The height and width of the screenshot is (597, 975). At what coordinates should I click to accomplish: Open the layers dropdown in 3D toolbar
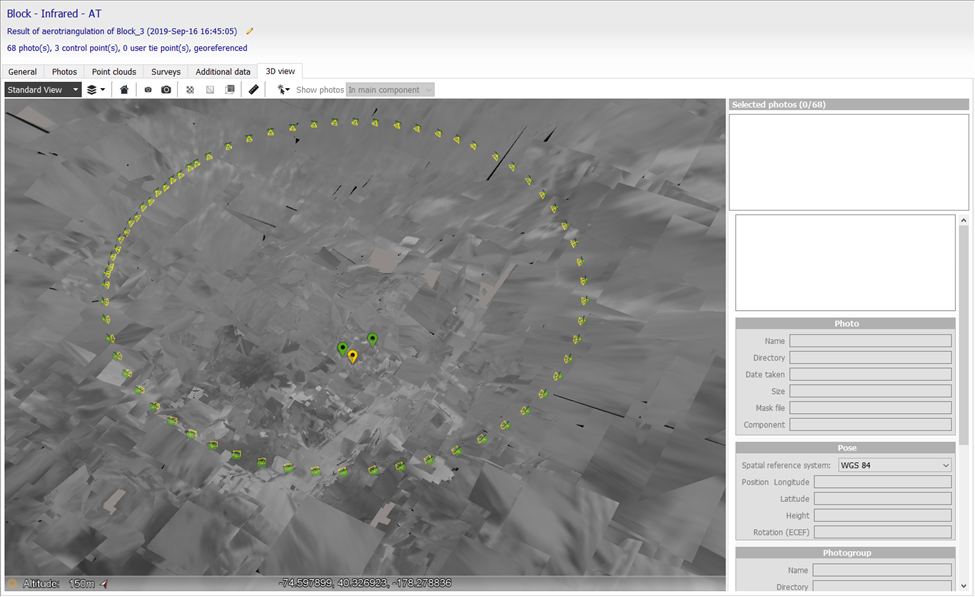96,90
